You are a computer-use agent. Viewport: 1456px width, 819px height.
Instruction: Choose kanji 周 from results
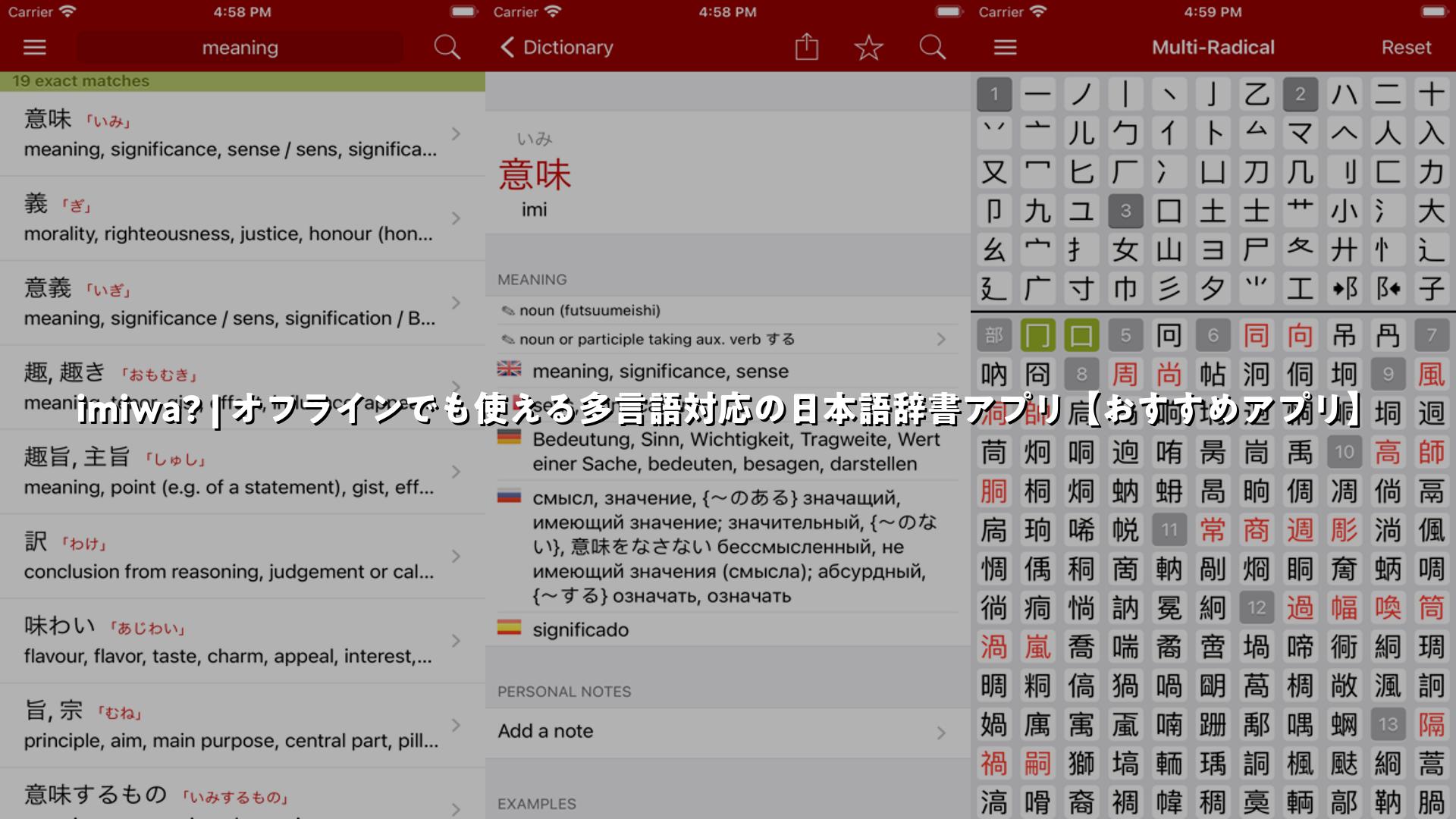click(1125, 374)
